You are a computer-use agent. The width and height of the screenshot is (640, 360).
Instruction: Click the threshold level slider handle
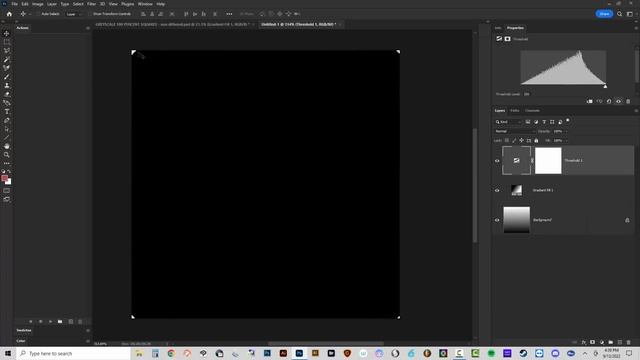click(605, 87)
